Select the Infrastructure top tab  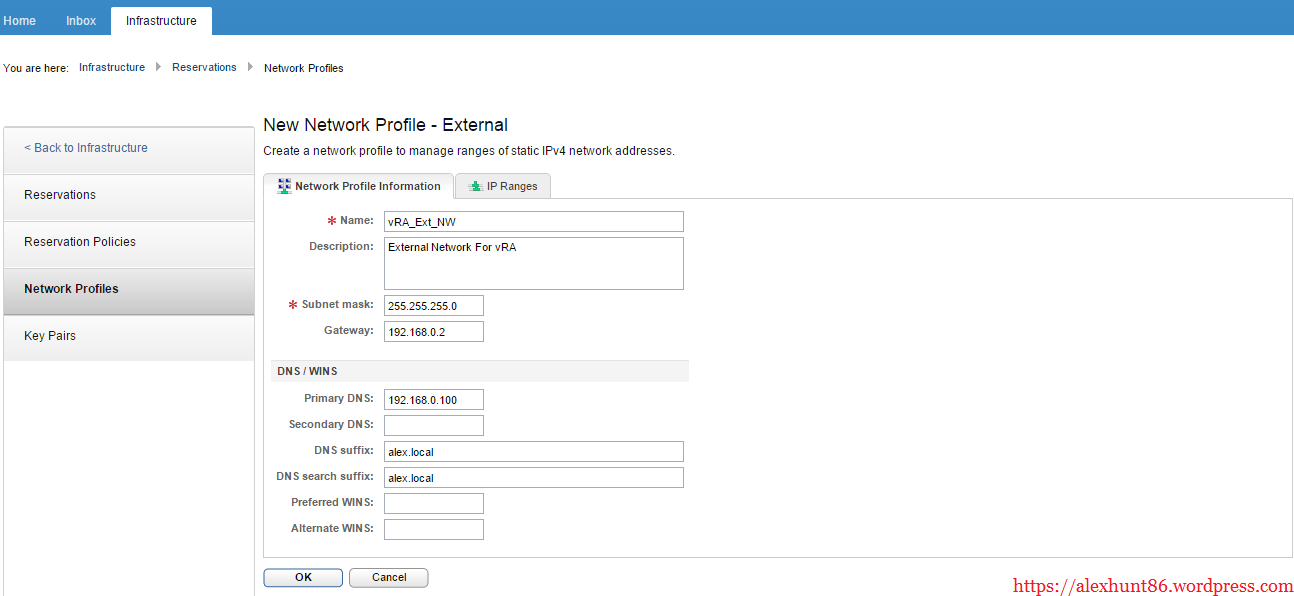tap(161, 20)
